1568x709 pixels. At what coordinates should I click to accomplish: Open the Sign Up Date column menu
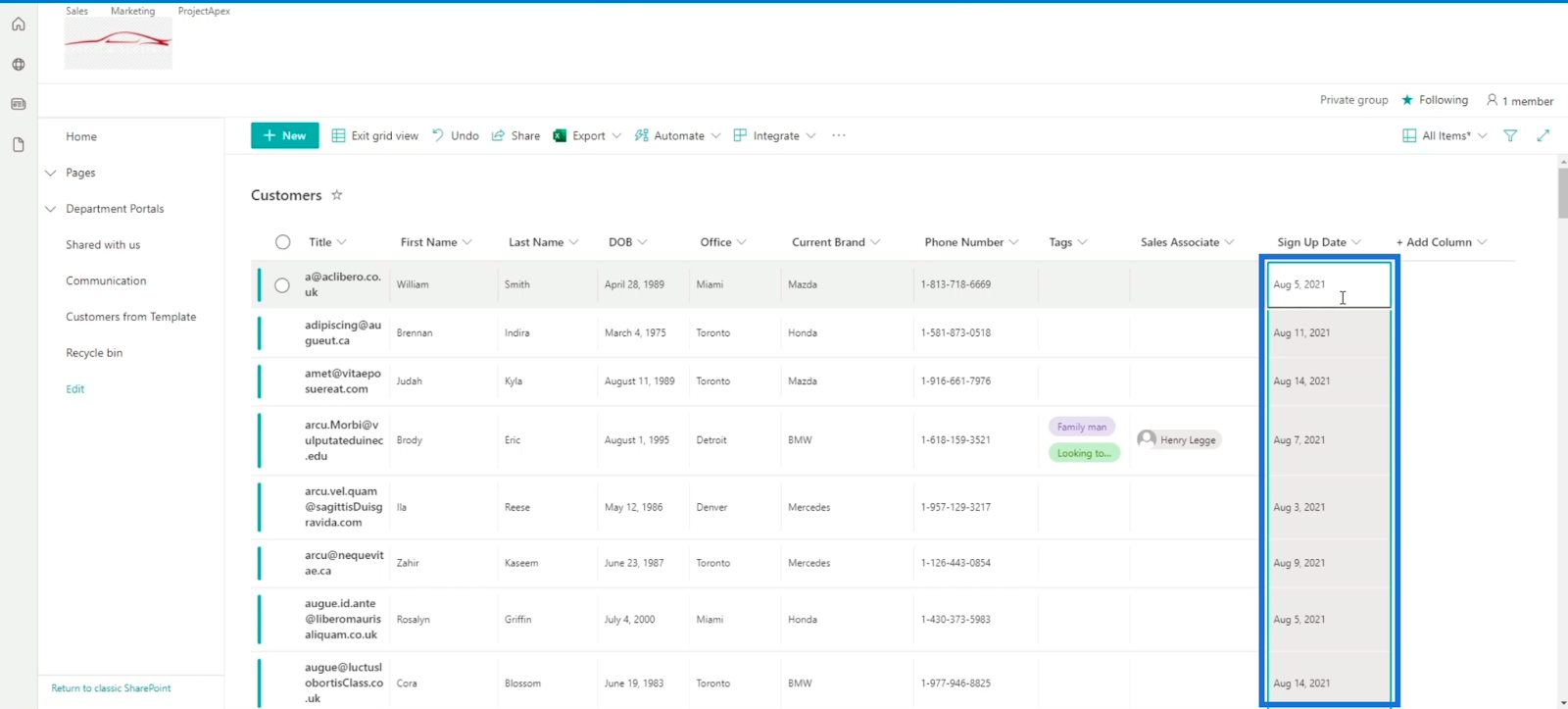pyautogui.click(x=1356, y=242)
